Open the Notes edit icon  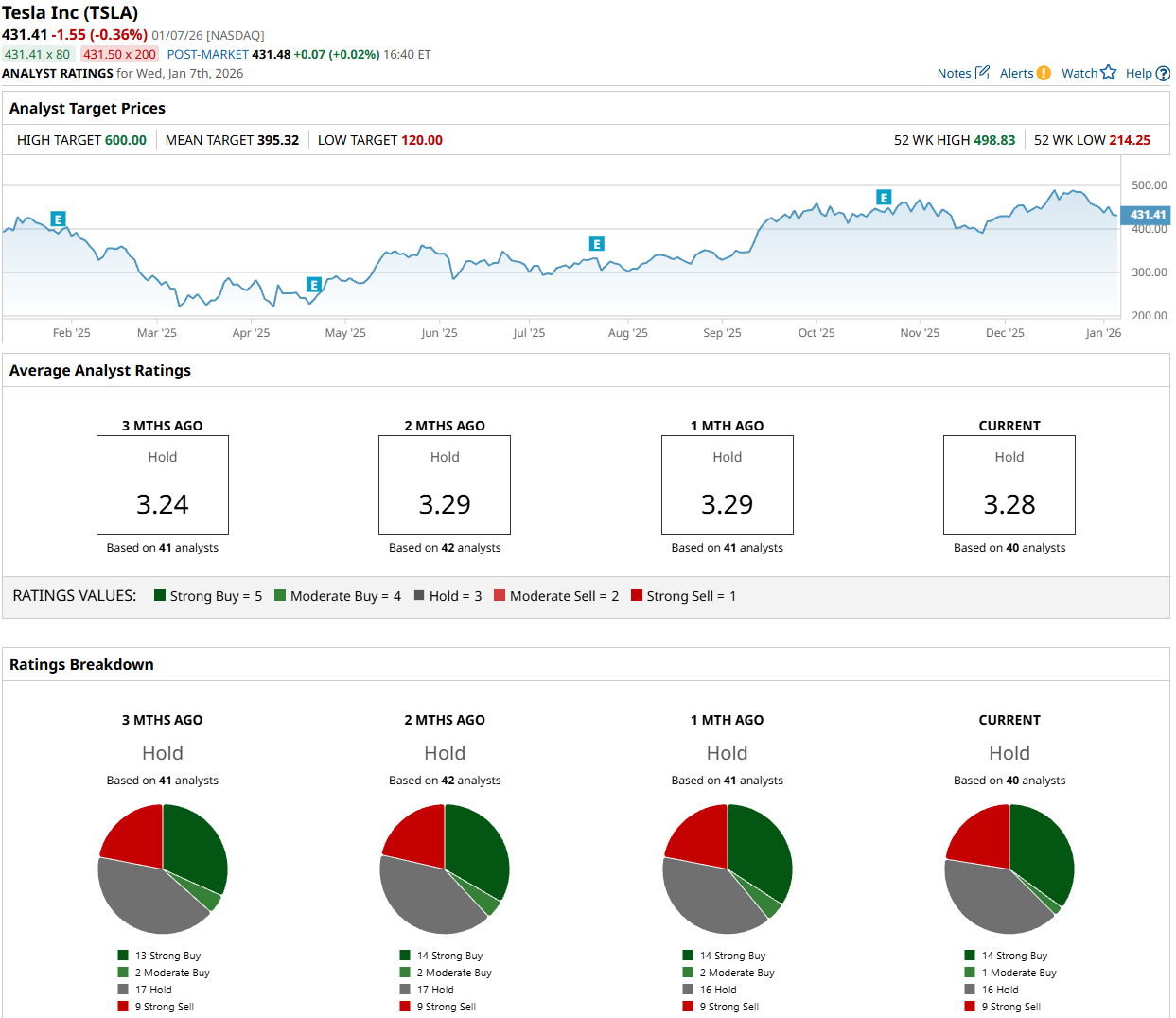982,73
